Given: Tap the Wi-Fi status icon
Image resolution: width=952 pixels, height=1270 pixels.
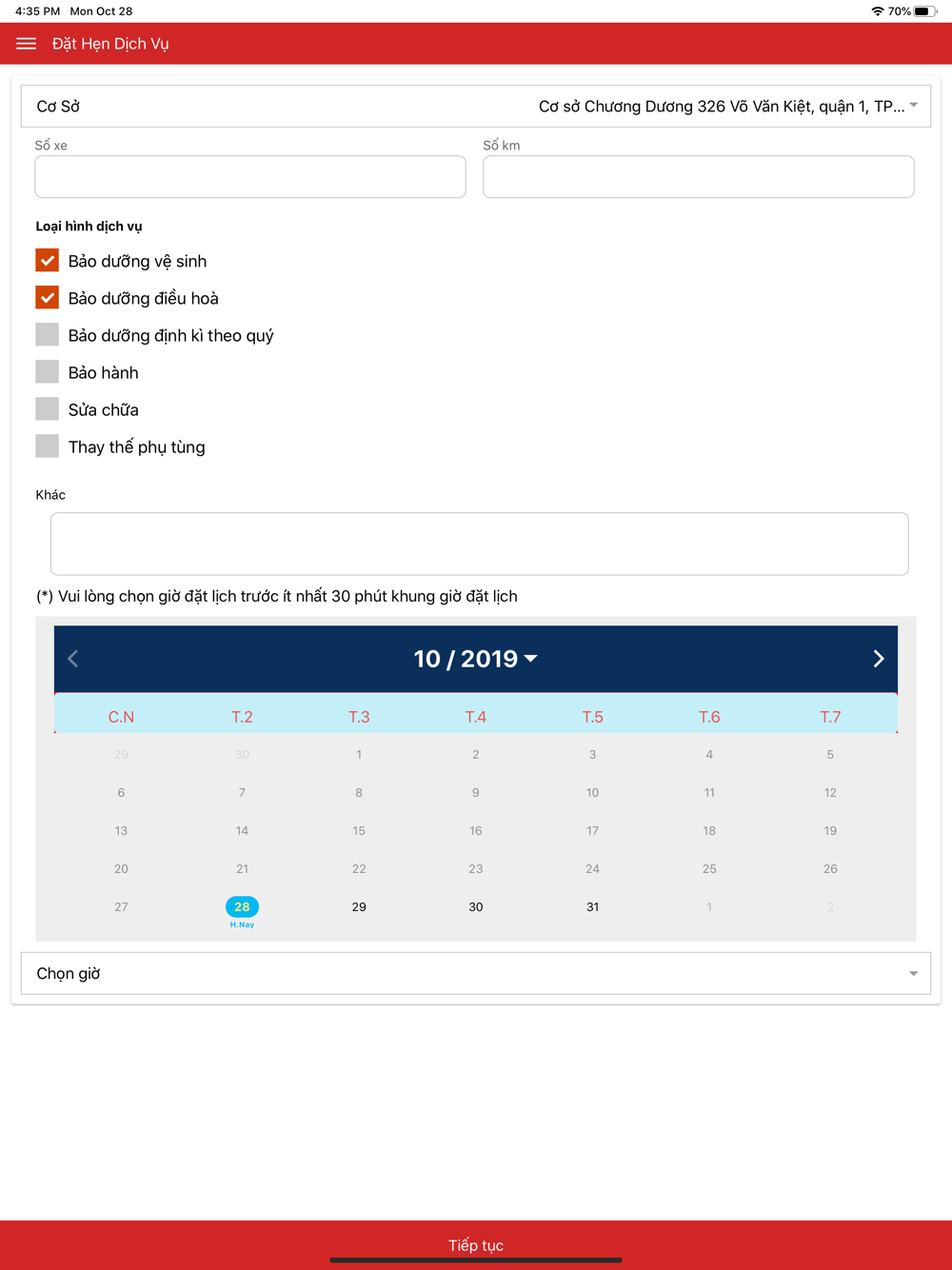Looking at the screenshot, I should point(877,11).
